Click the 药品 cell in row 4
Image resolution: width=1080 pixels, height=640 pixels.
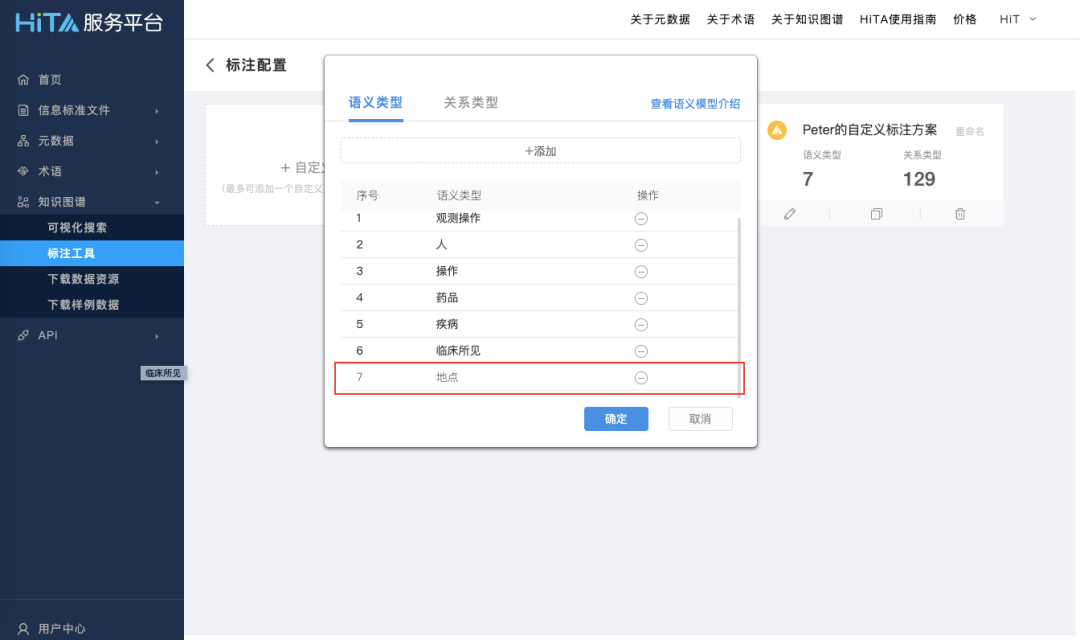click(x=447, y=298)
